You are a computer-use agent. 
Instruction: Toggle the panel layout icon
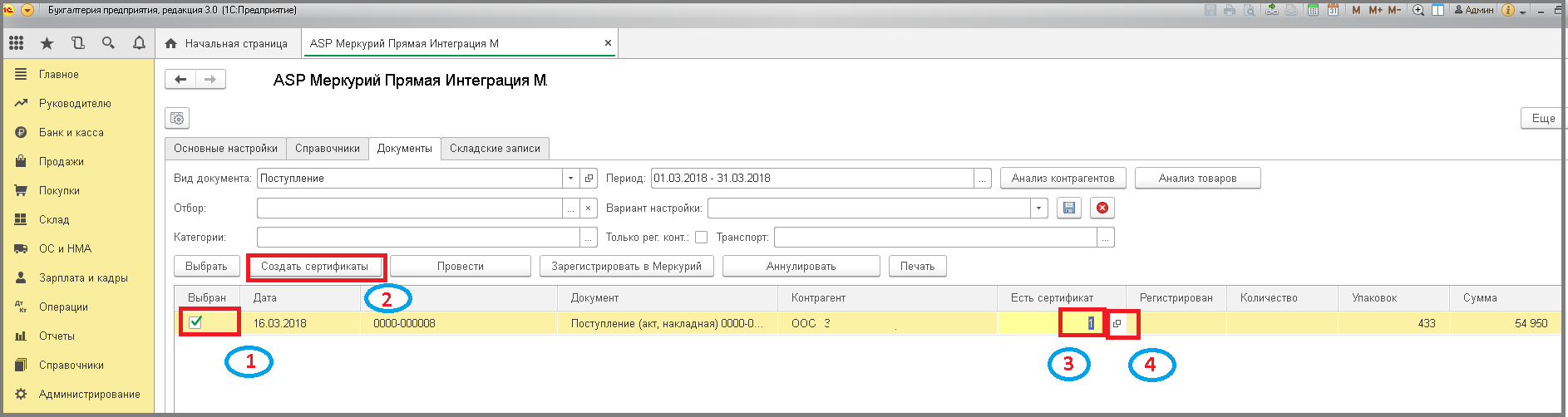(x=1437, y=10)
